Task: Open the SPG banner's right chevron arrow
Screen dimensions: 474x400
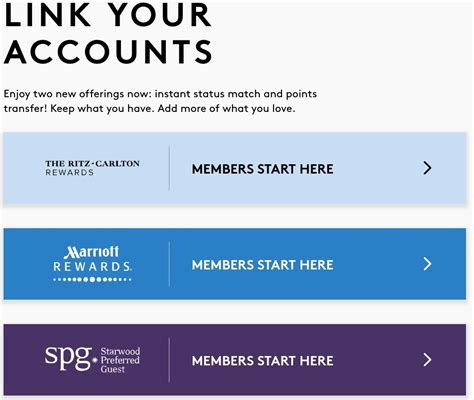Action: coord(427,360)
